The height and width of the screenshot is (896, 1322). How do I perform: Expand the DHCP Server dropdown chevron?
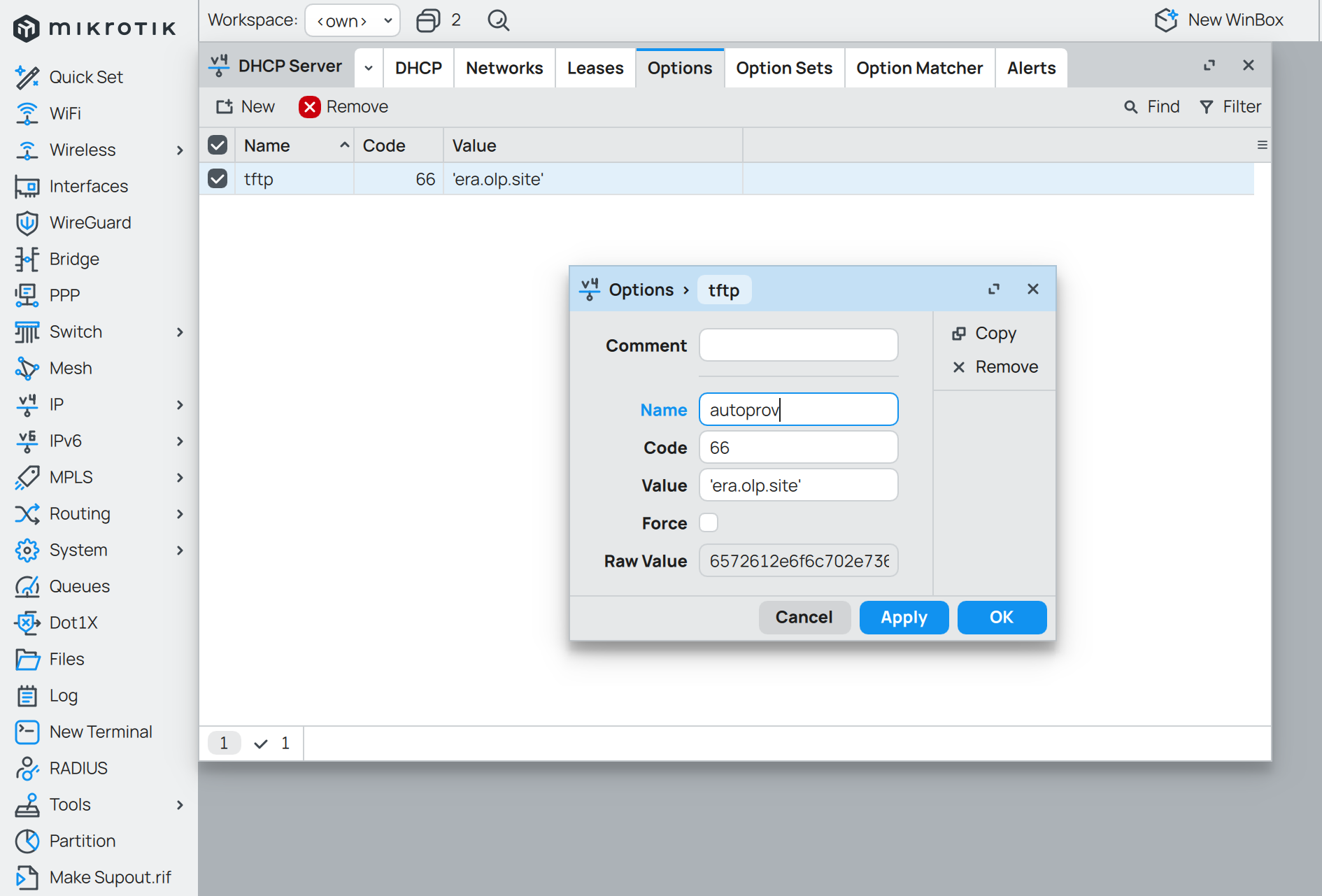[x=369, y=68]
